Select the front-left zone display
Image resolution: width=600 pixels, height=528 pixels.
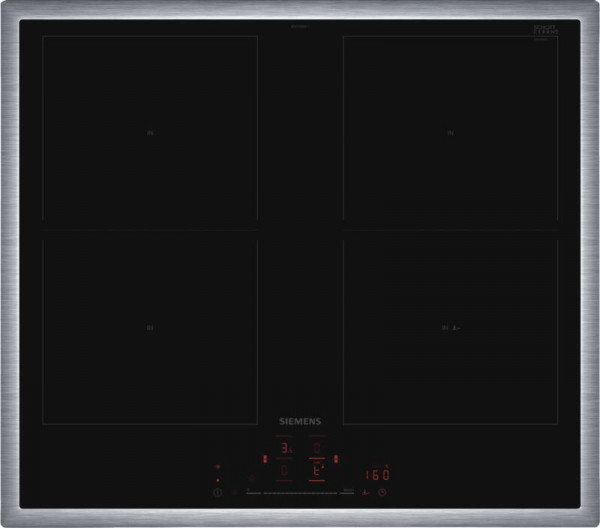286,471
